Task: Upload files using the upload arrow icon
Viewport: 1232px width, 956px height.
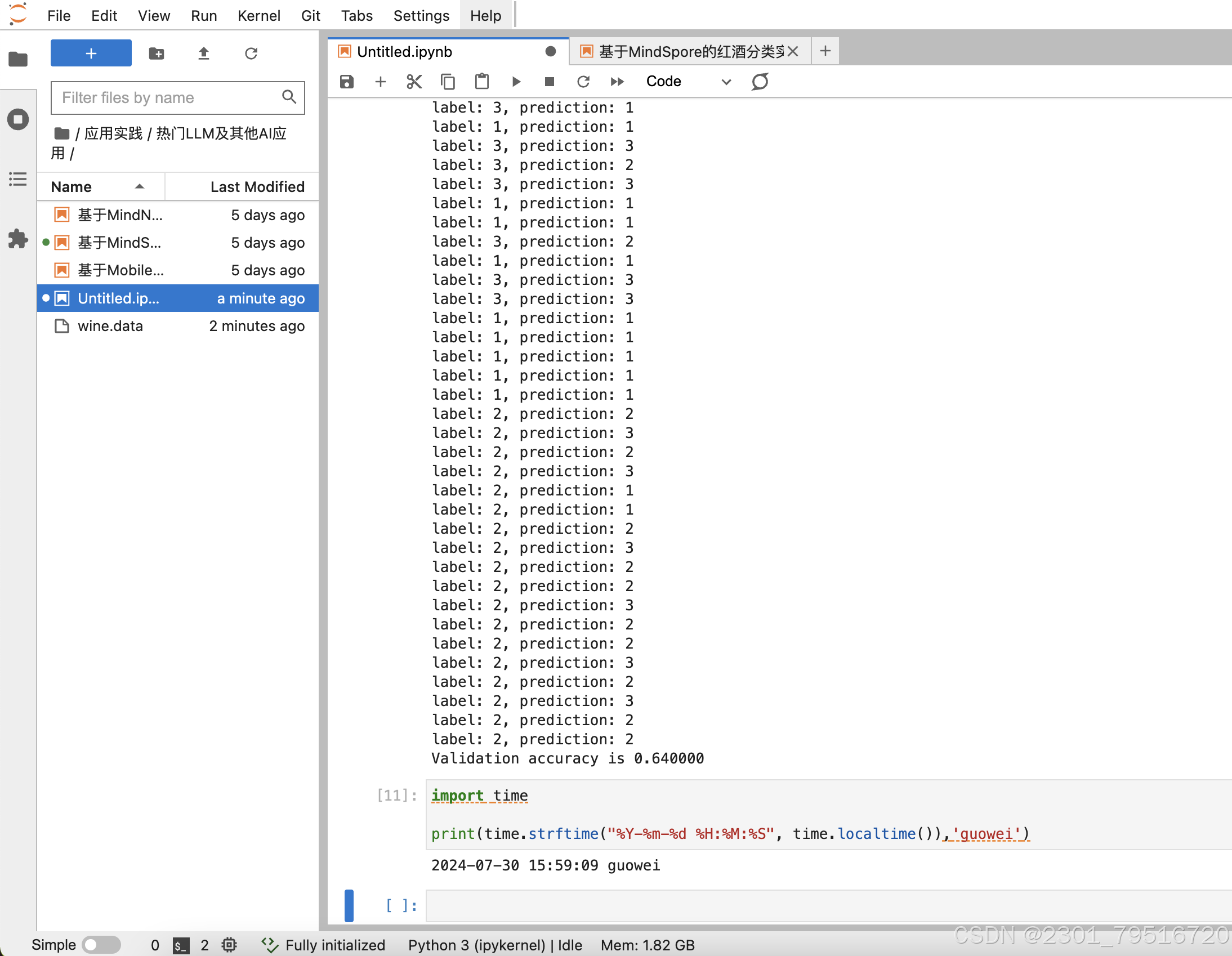Action: coord(204,53)
